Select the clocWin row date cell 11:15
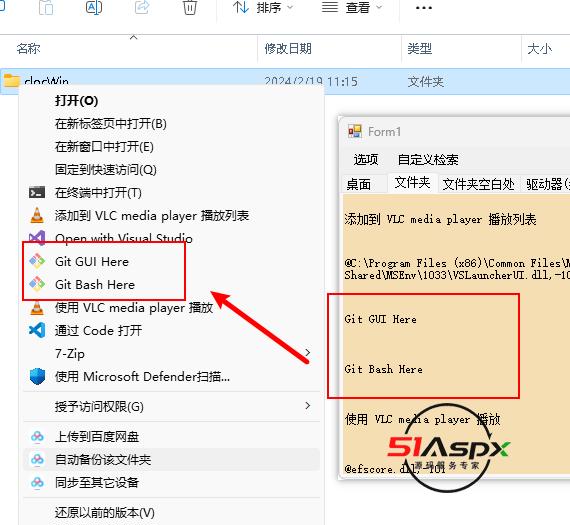Screen dimensions: 570x525 click(311, 81)
